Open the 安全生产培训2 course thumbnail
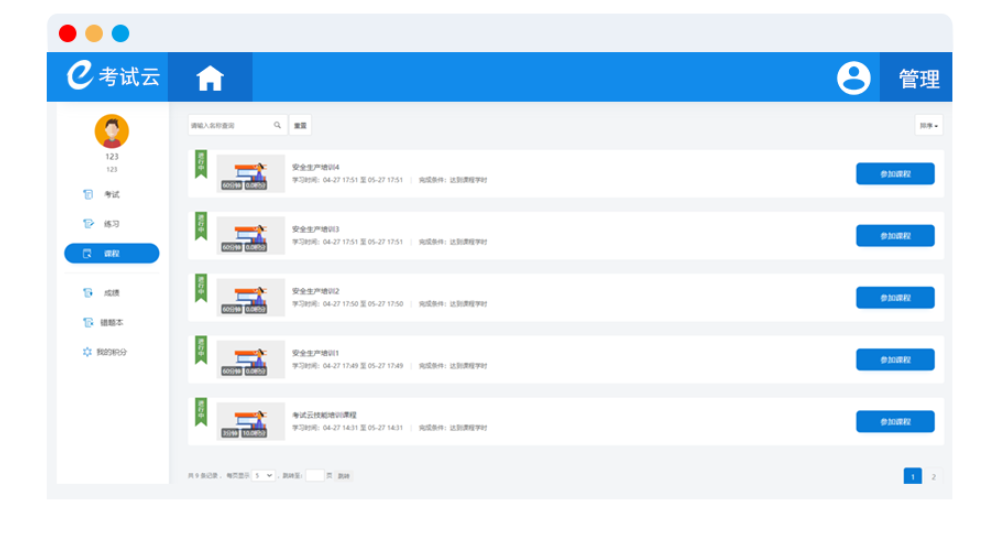 [250, 298]
